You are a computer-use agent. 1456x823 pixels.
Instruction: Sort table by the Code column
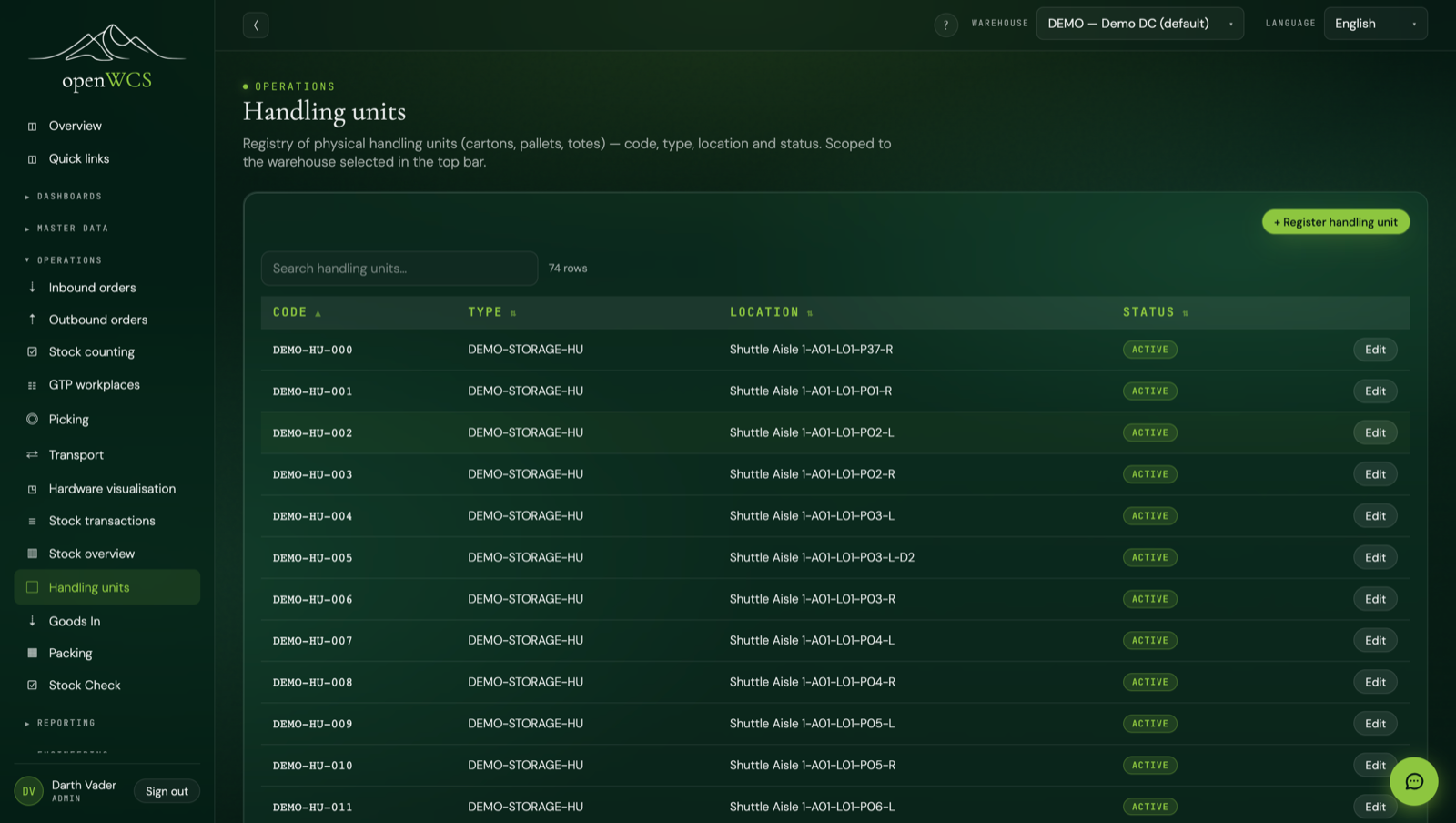point(297,312)
